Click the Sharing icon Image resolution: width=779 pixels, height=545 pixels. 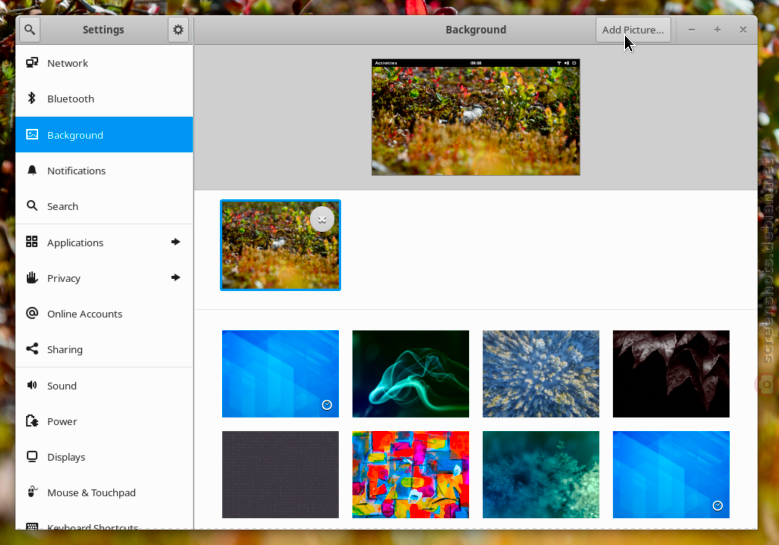tap(32, 349)
